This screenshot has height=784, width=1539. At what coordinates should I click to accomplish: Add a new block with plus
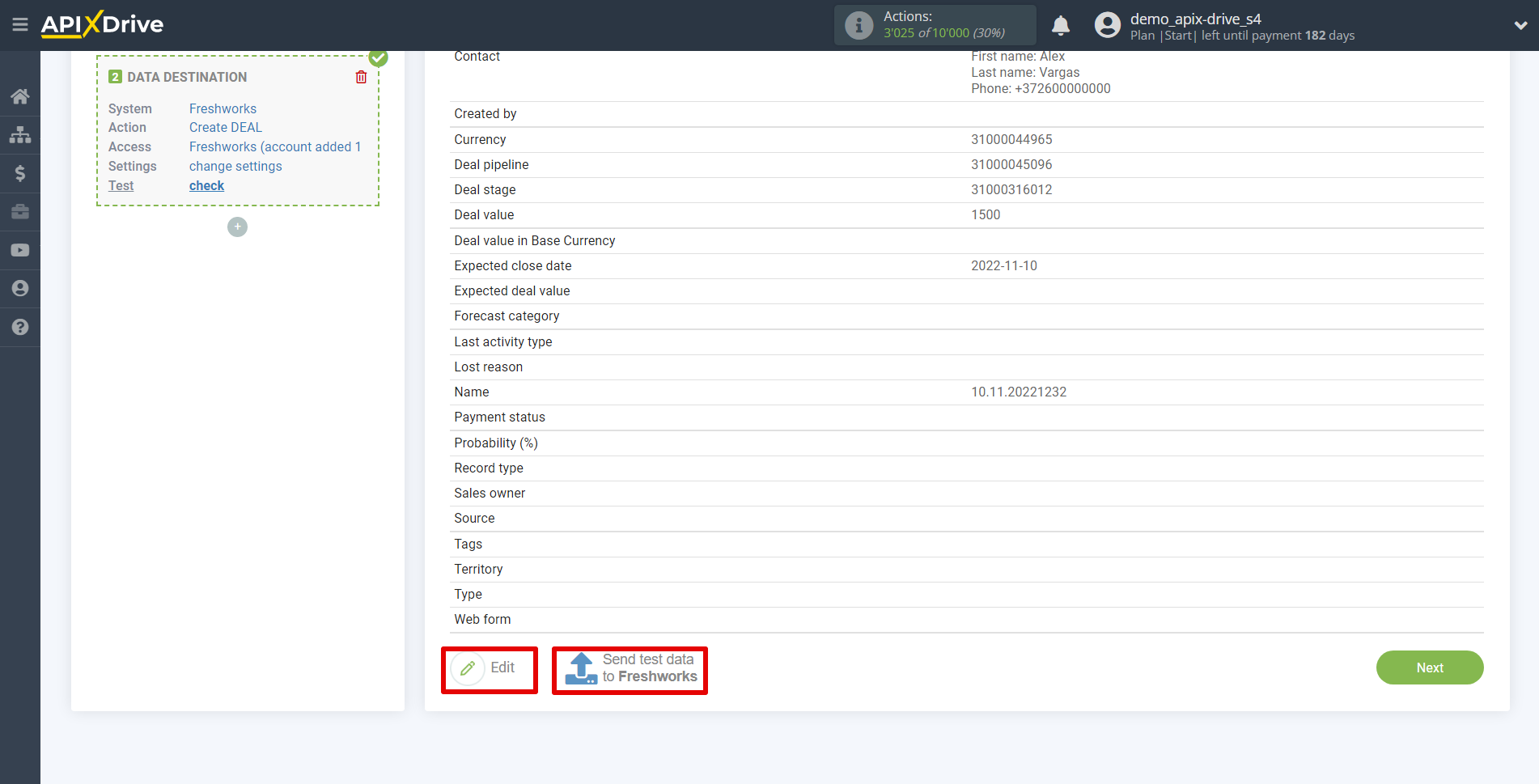pyautogui.click(x=237, y=227)
